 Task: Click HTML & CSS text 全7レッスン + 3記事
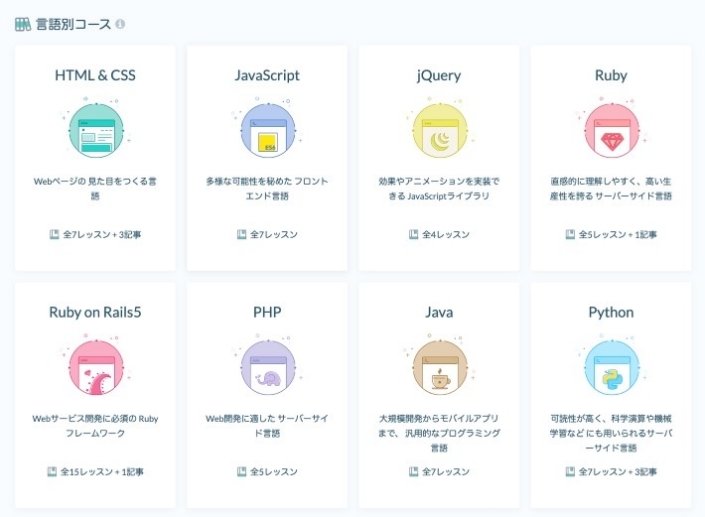point(102,234)
